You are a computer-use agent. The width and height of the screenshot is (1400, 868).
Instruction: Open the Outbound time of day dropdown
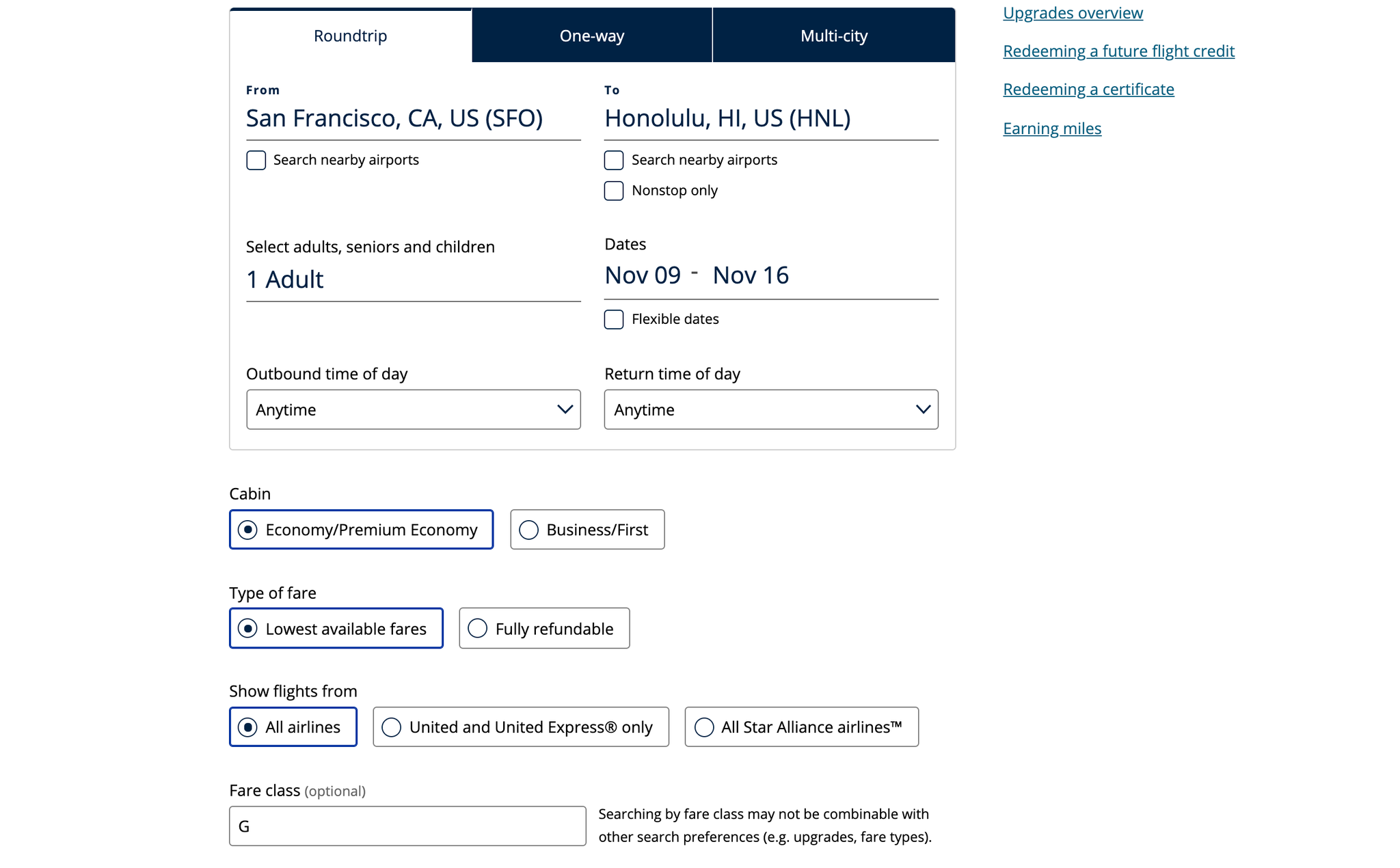[413, 409]
